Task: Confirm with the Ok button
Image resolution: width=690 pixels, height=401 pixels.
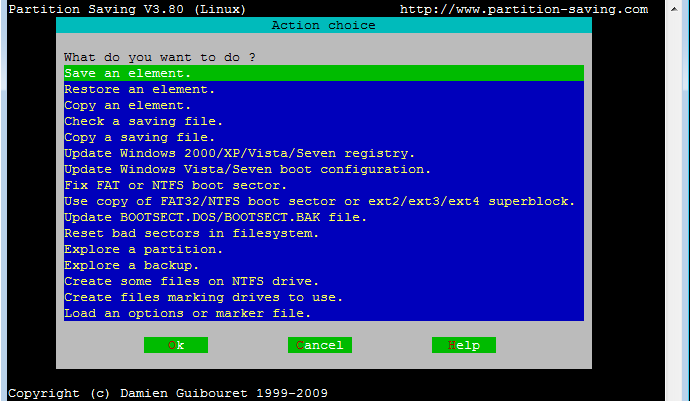Action: click(x=176, y=345)
